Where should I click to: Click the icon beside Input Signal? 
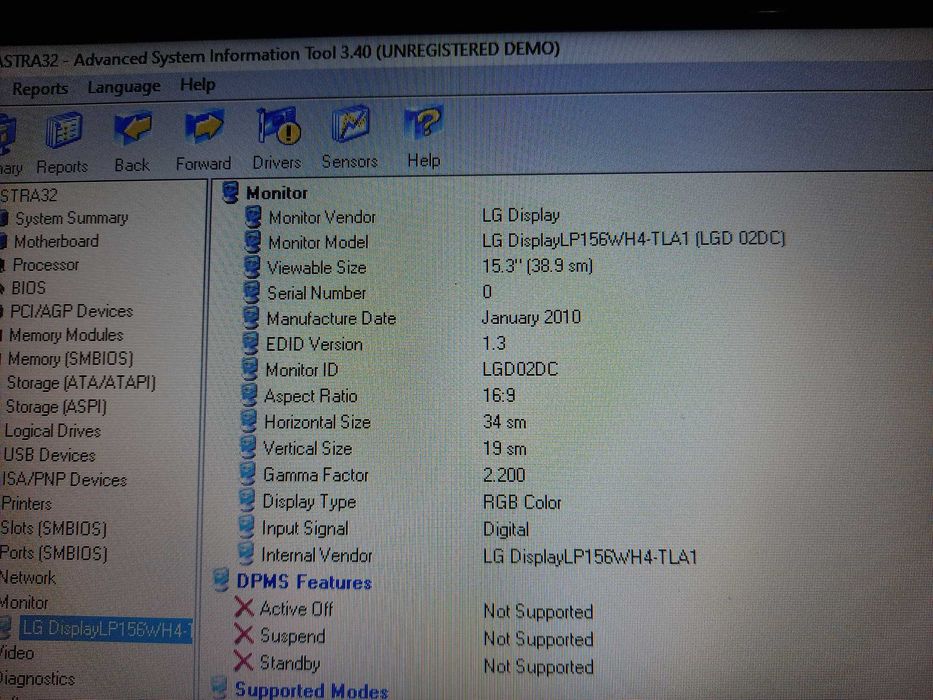(x=246, y=528)
